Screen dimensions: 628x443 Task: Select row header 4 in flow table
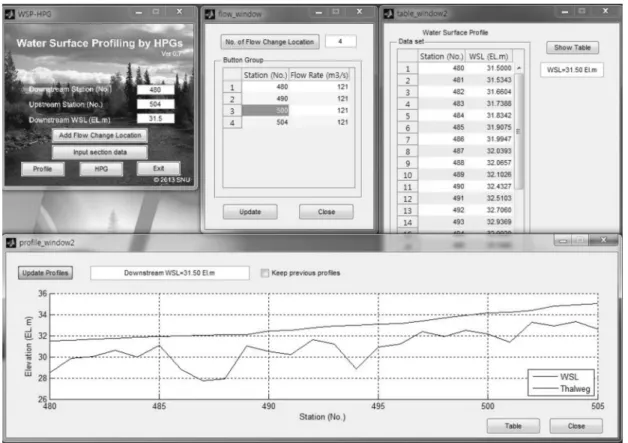[232, 123]
